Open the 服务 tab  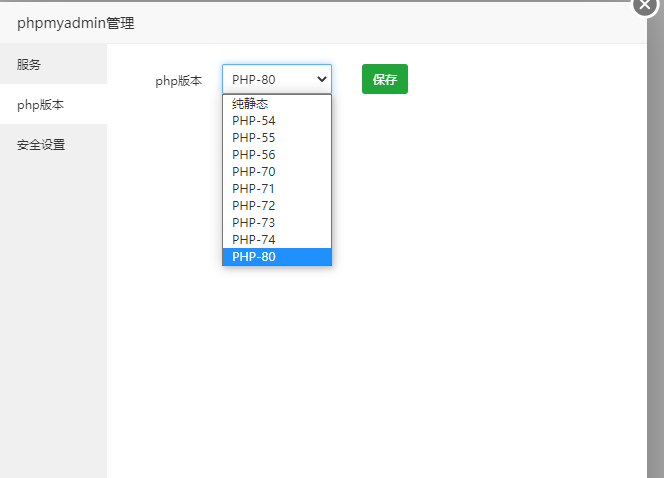(53, 64)
